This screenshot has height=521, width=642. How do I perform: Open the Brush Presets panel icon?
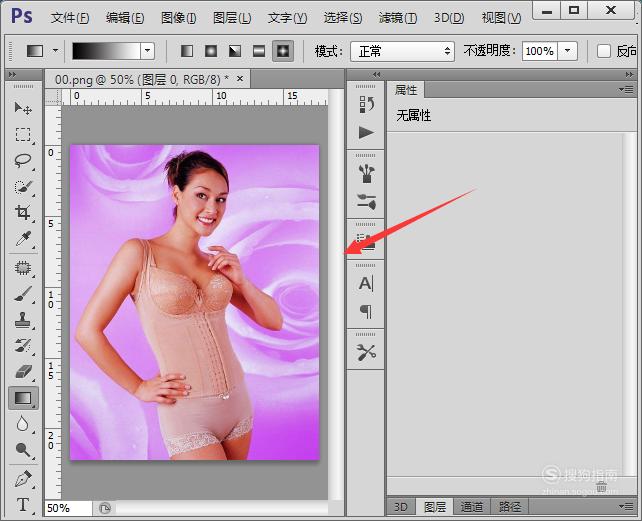(x=366, y=202)
